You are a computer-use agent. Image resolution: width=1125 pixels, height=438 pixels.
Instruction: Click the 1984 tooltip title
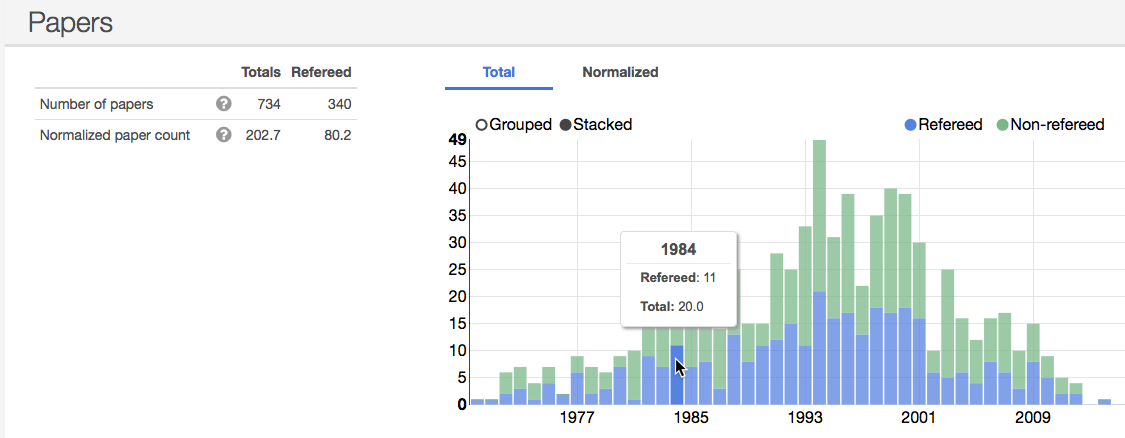point(678,249)
